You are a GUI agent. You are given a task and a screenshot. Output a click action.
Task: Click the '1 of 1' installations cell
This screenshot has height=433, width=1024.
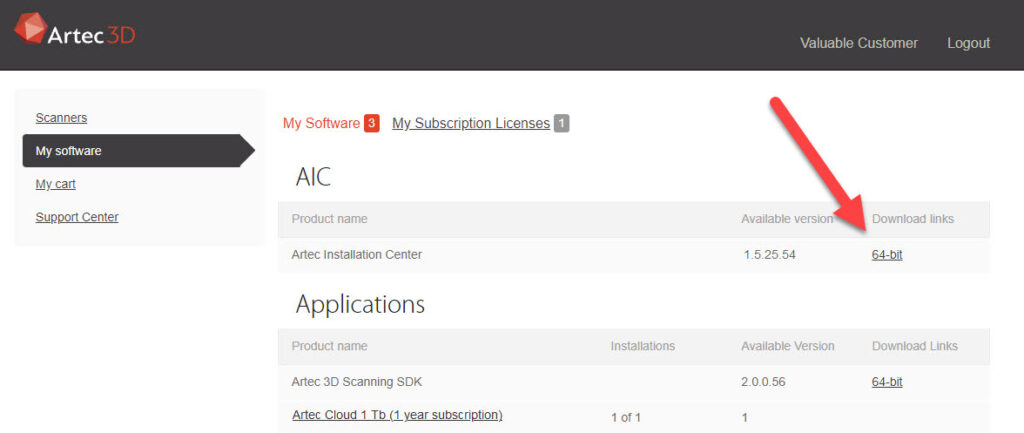[x=626, y=417]
